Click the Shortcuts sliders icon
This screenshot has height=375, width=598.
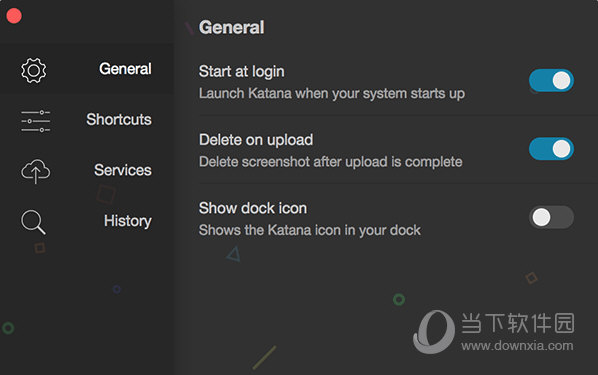[35, 121]
